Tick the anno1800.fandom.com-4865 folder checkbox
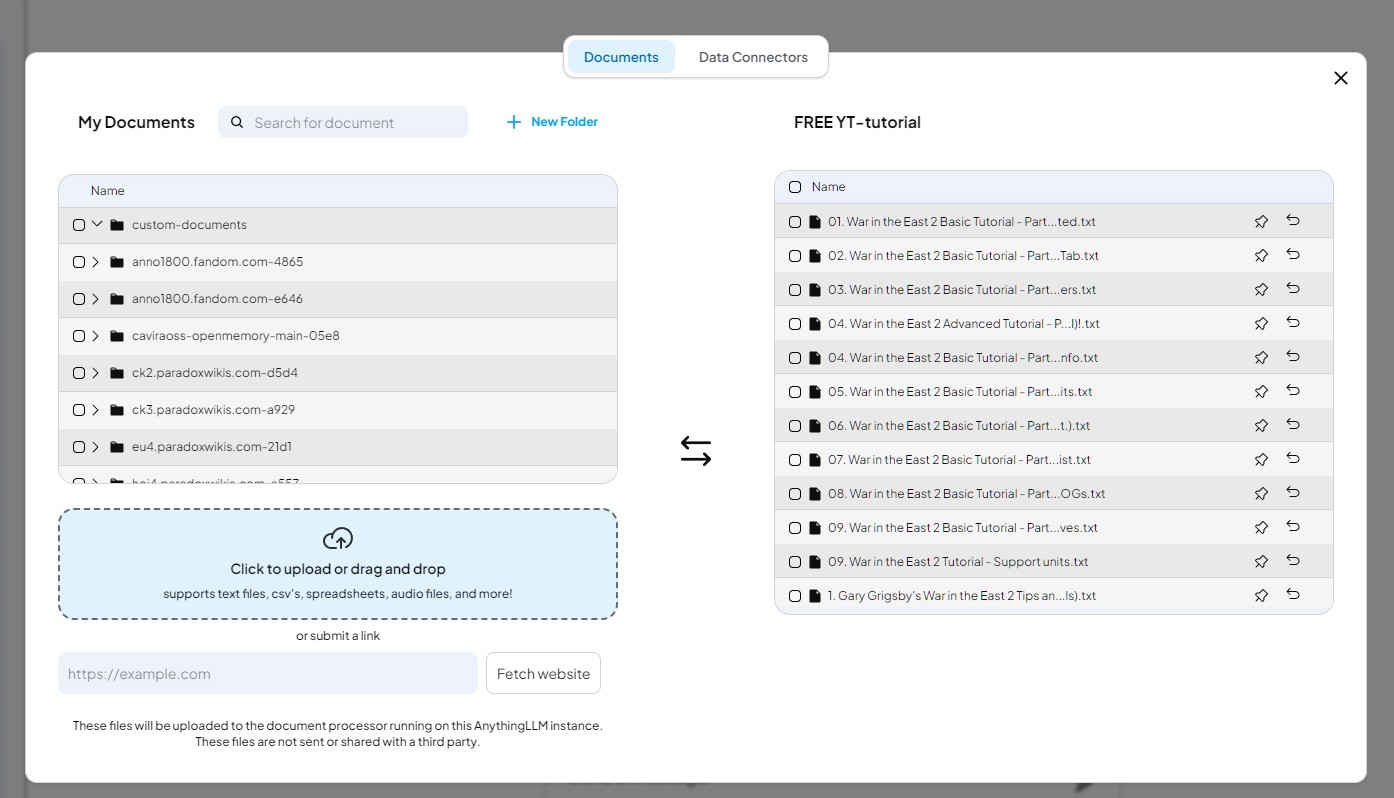Image resolution: width=1394 pixels, height=798 pixels. pos(79,262)
